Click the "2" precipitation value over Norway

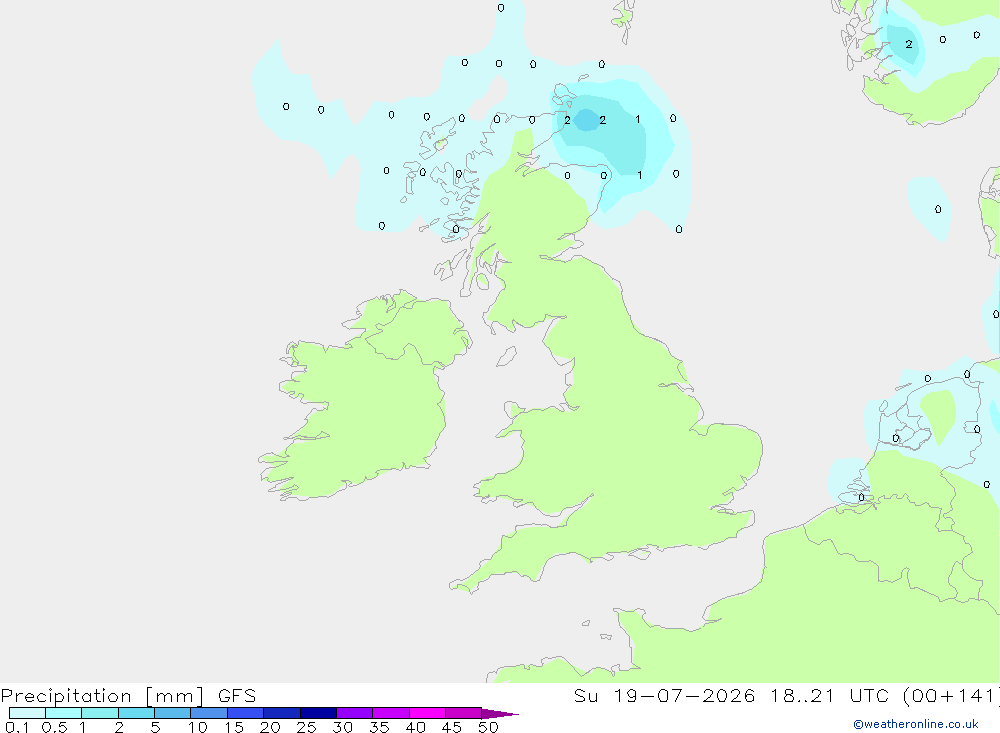click(x=909, y=44)
